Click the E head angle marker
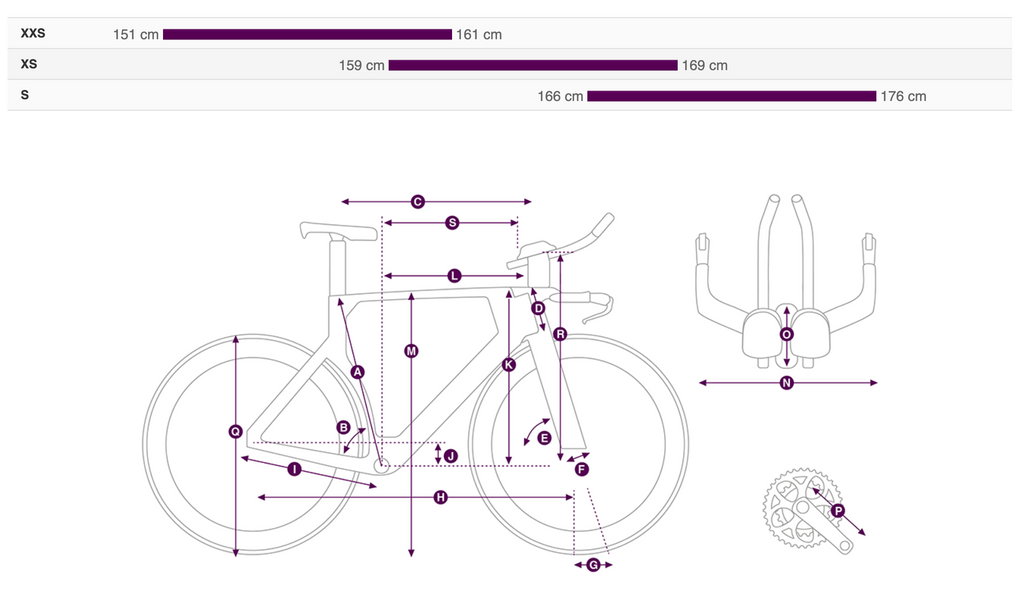The width and height of the screenshot is (1024, 605). point(544,438)
